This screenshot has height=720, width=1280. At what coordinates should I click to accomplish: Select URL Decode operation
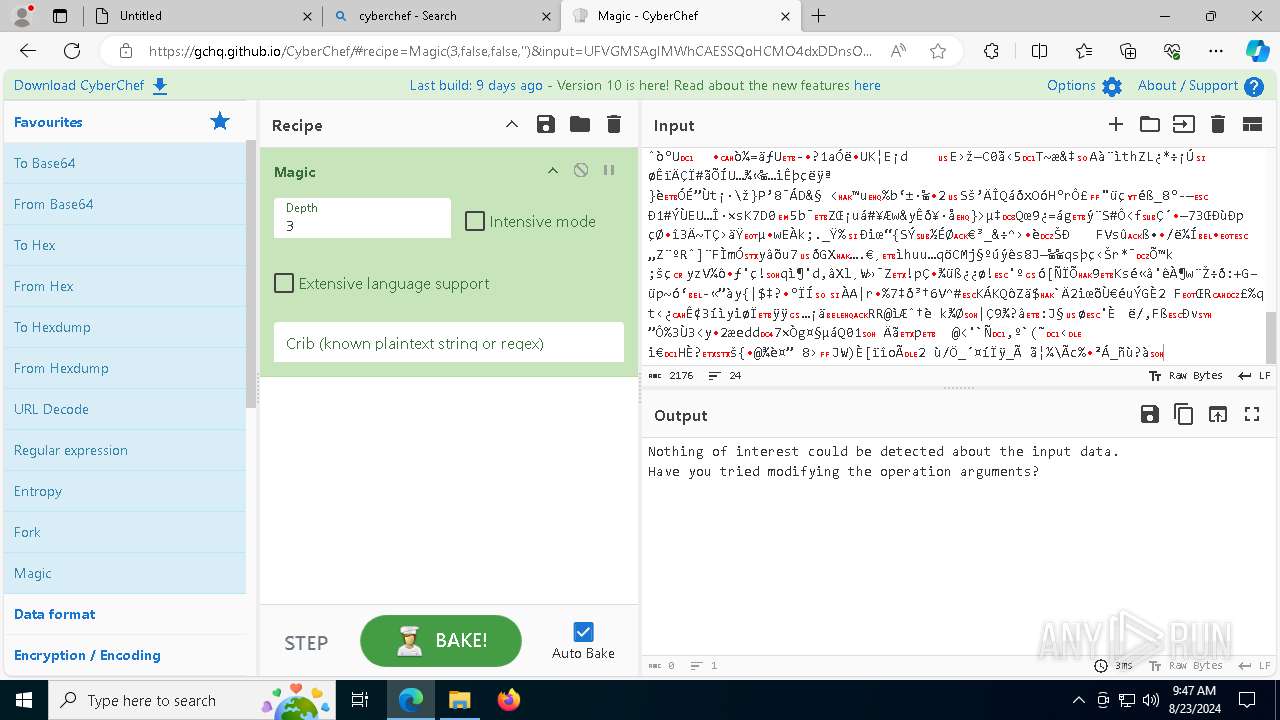coord(125,409)
